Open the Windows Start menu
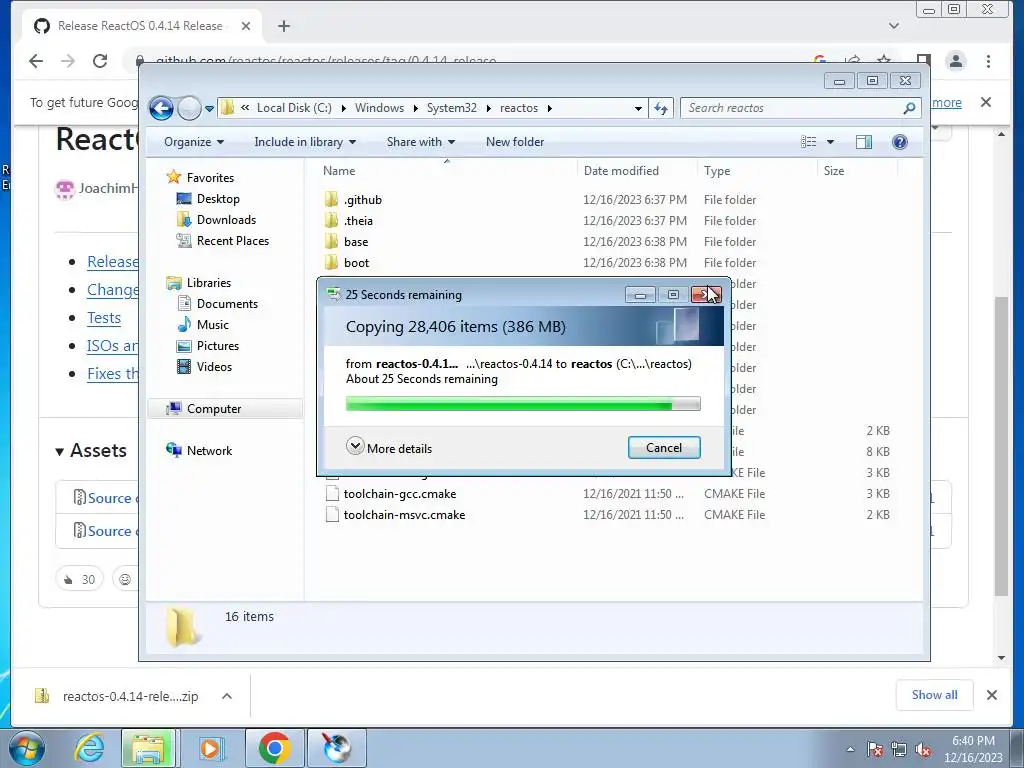Screen dimensions: 1024x768 coord(26,748)
